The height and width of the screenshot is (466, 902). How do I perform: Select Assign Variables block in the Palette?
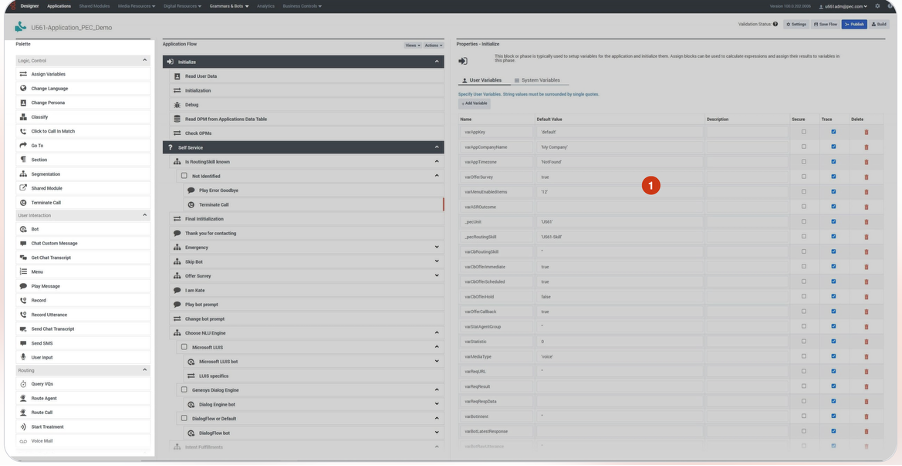[83, 74]
